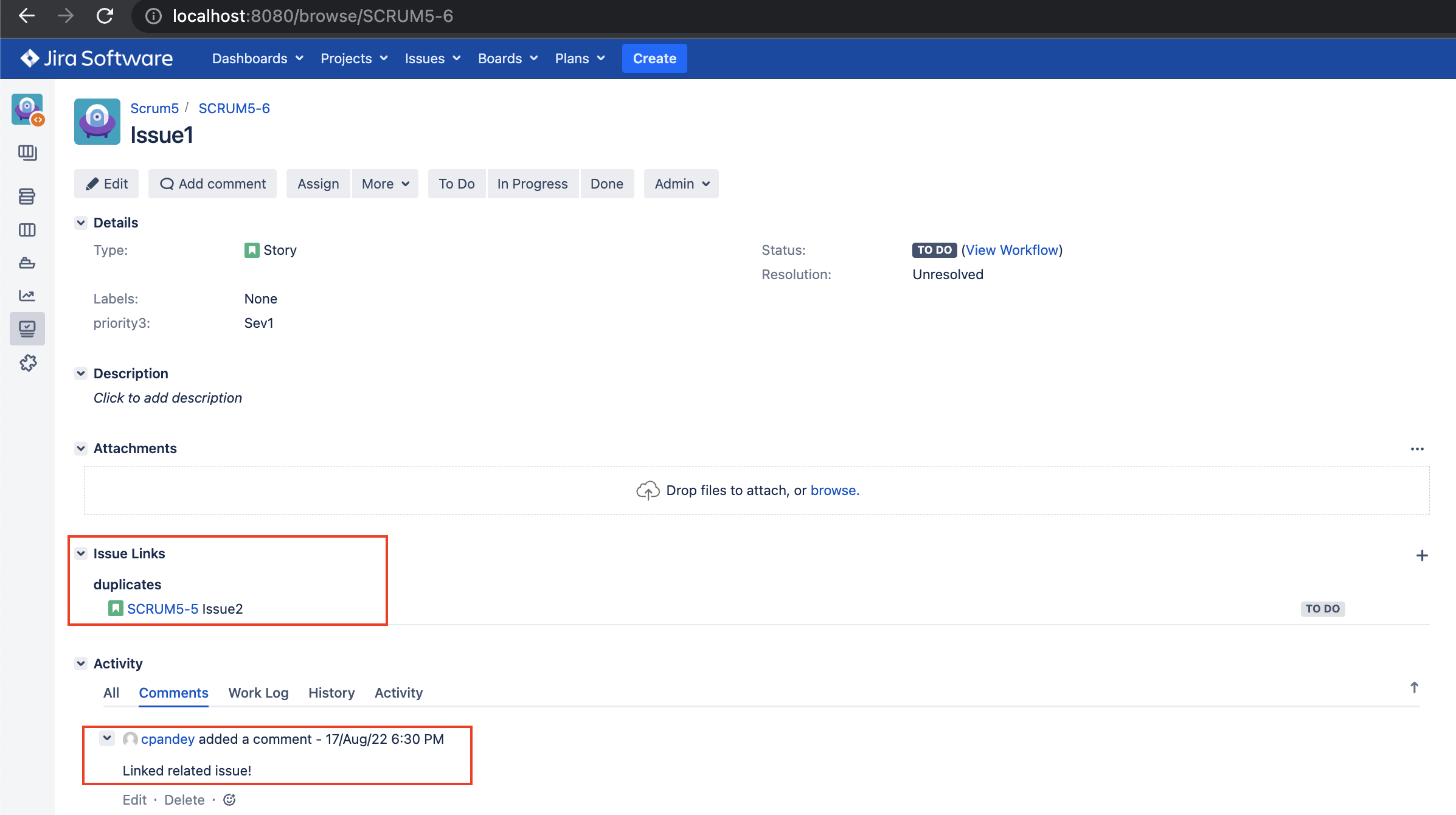
Task: Open add-ons via the puzzle piece icon
Action: (x=27, y=362)
